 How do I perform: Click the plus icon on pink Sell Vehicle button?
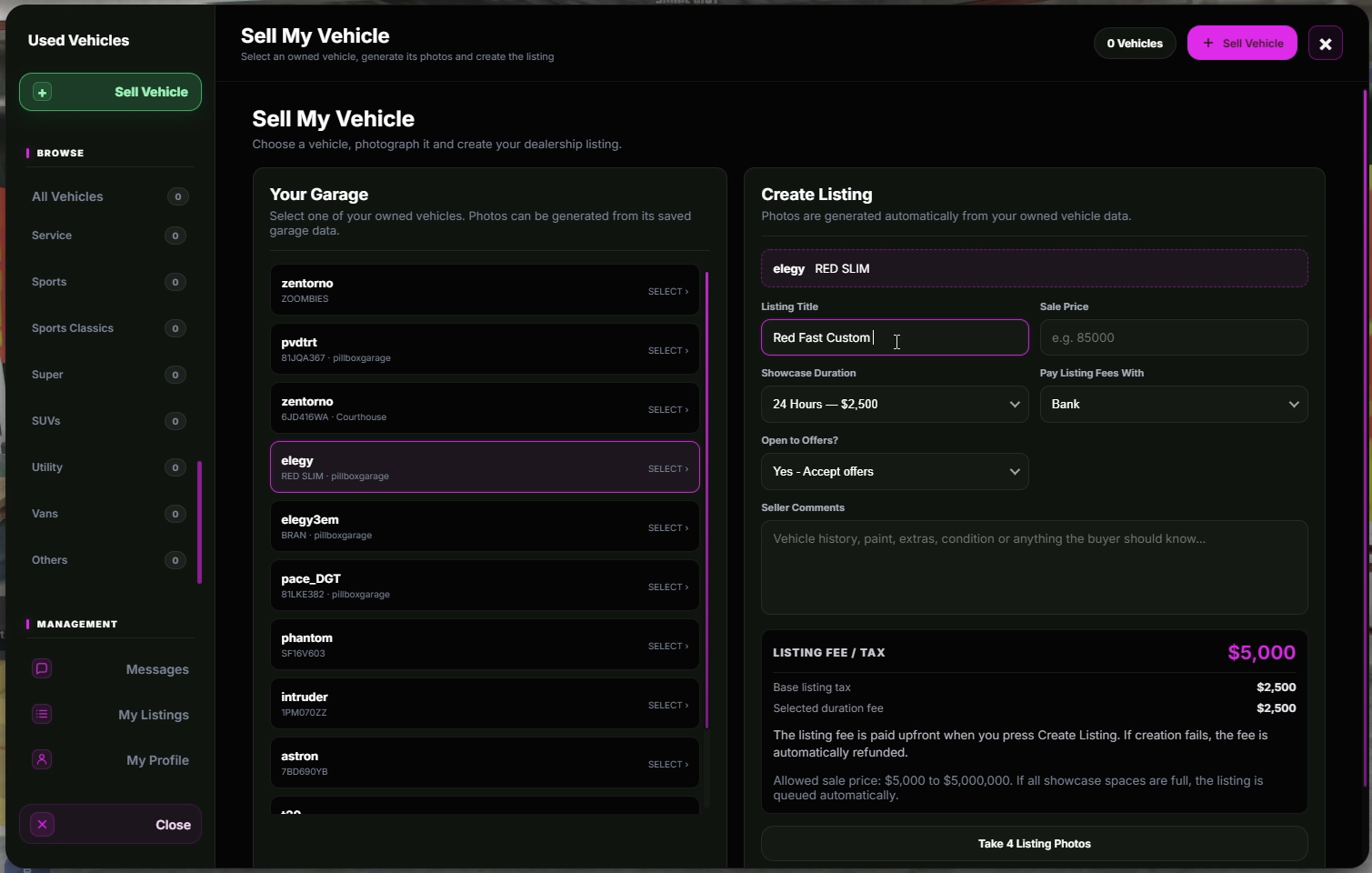[1207, 43]
